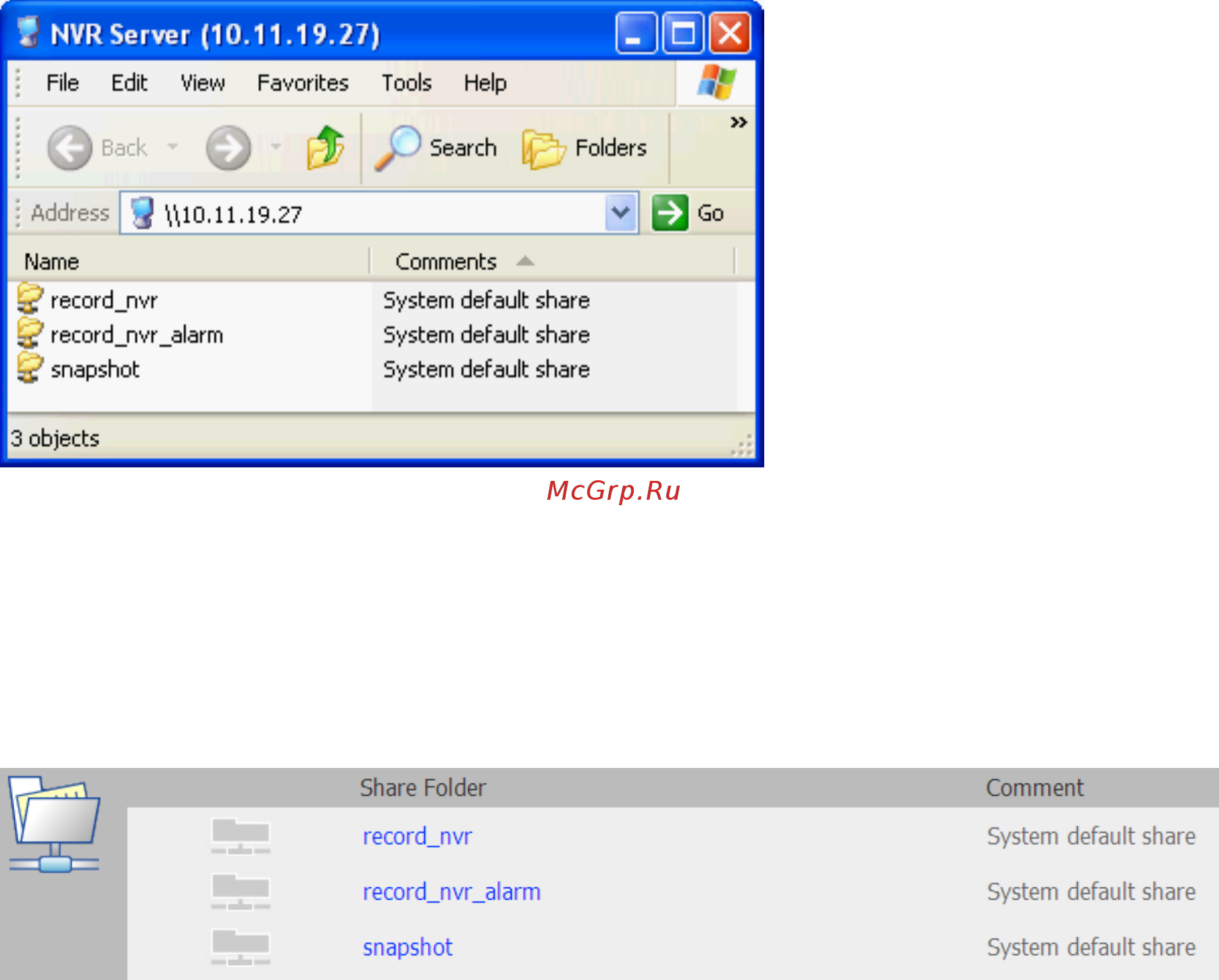Open the View menu
The image size is (1219, 980).
(203, 83)
